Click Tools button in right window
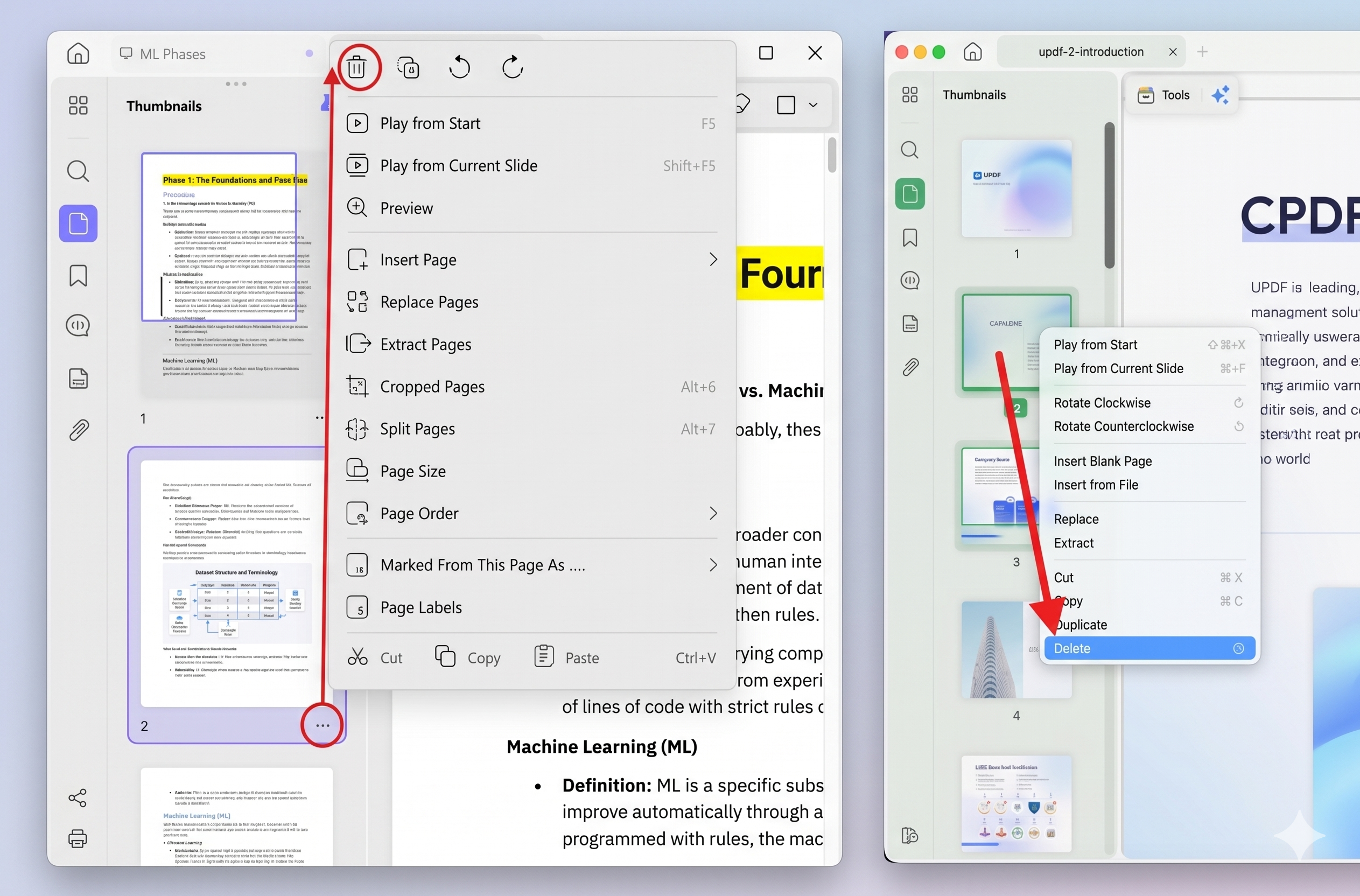This screenshot has width=1360, height=896. click(1163, 95)
